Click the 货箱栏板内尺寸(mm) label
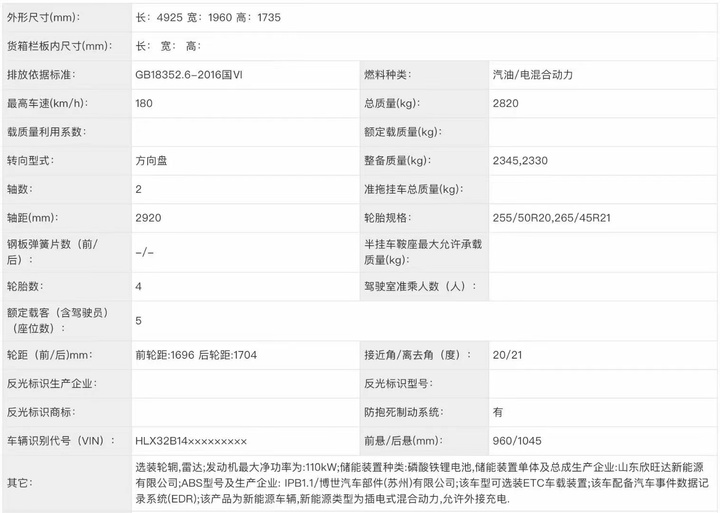Viewport: 720px width, 513px height. (59, 46)
